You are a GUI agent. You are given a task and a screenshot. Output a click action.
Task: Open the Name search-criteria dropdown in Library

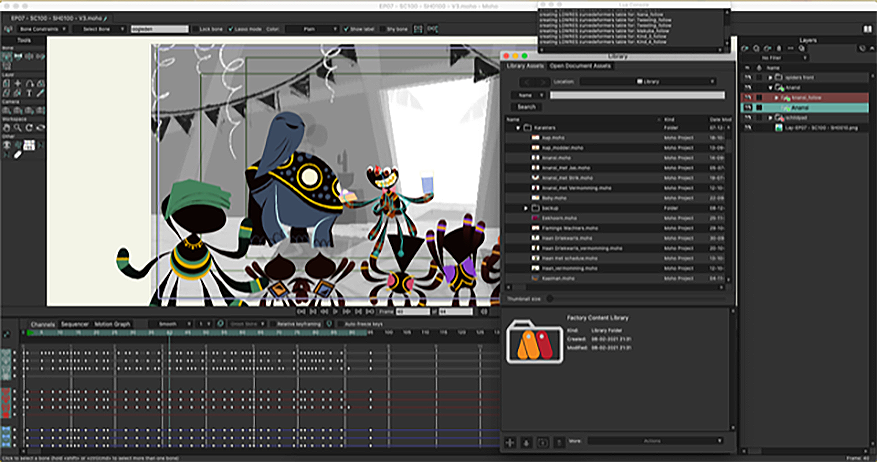tap(528, 95)
